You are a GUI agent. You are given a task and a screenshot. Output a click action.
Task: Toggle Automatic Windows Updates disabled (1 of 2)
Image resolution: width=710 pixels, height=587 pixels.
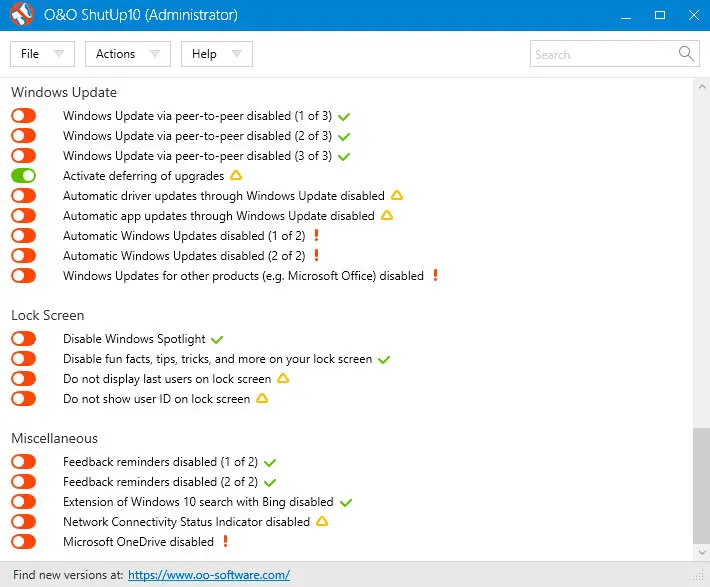(24, 236)
